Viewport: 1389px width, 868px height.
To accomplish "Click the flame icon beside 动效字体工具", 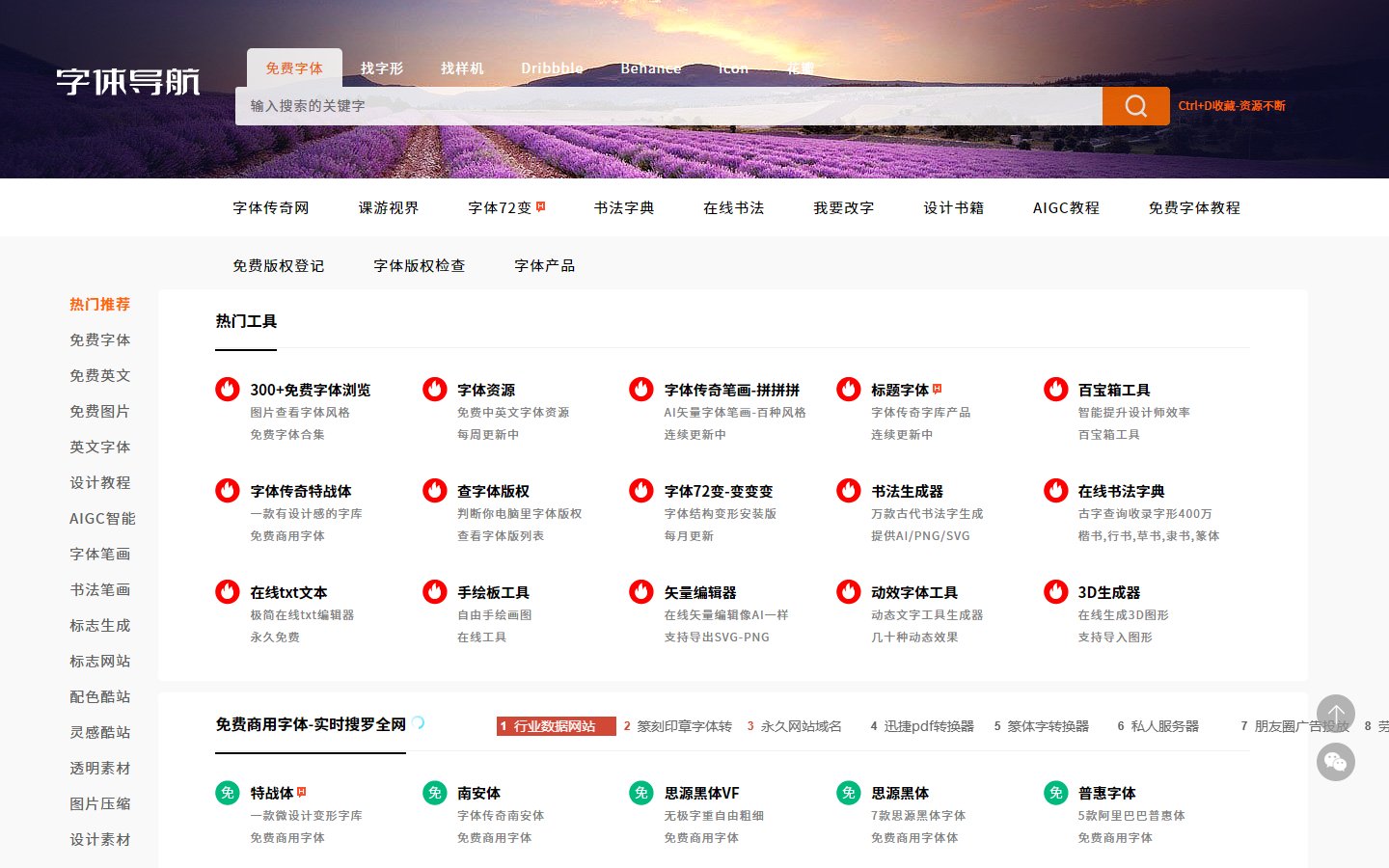I will pos(849,592).
